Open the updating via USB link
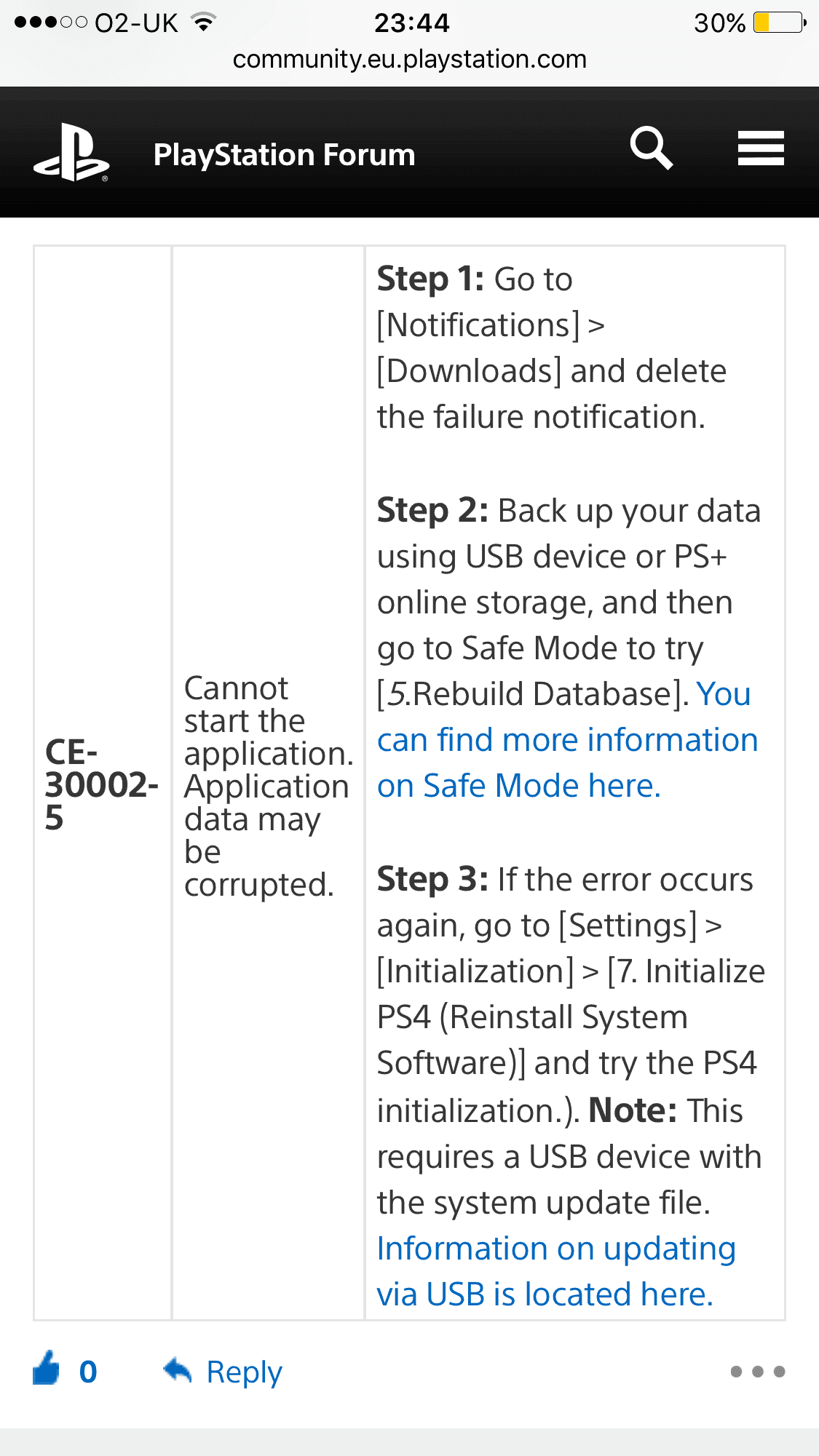 pos(556,1271)
